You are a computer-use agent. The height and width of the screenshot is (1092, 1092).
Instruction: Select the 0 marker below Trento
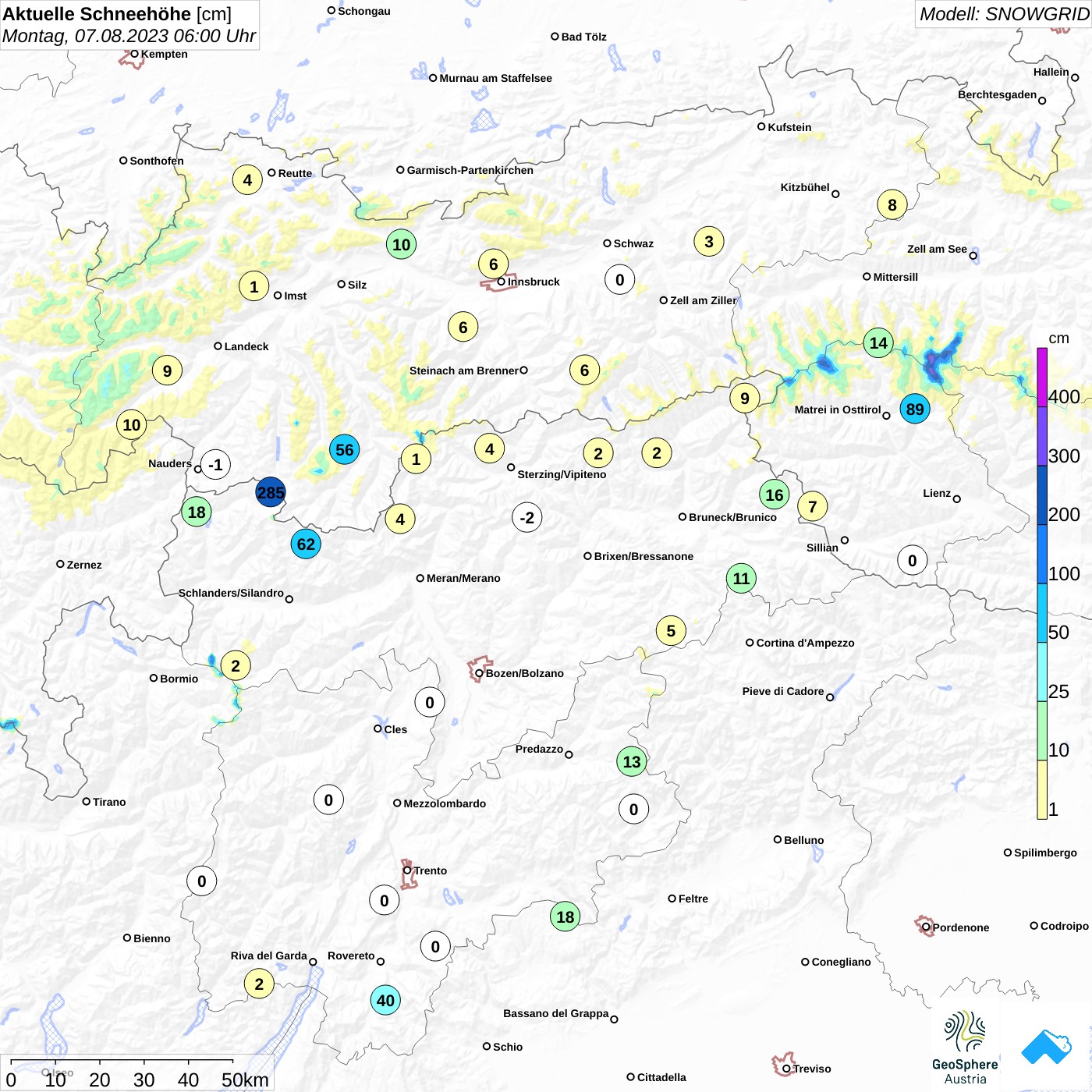[x=384, y=900]
